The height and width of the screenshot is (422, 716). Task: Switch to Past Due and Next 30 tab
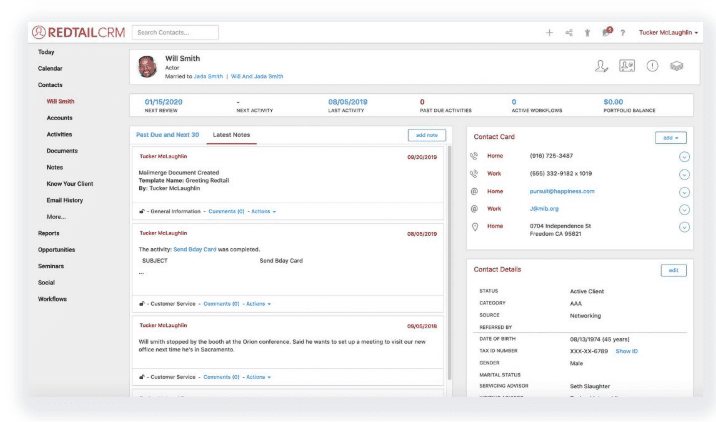(167, 134)
